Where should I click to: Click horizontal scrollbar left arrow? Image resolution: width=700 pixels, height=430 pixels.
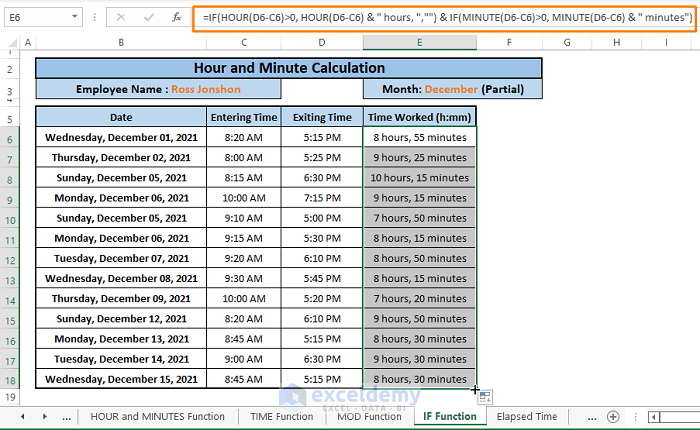[x=654, y=417]
